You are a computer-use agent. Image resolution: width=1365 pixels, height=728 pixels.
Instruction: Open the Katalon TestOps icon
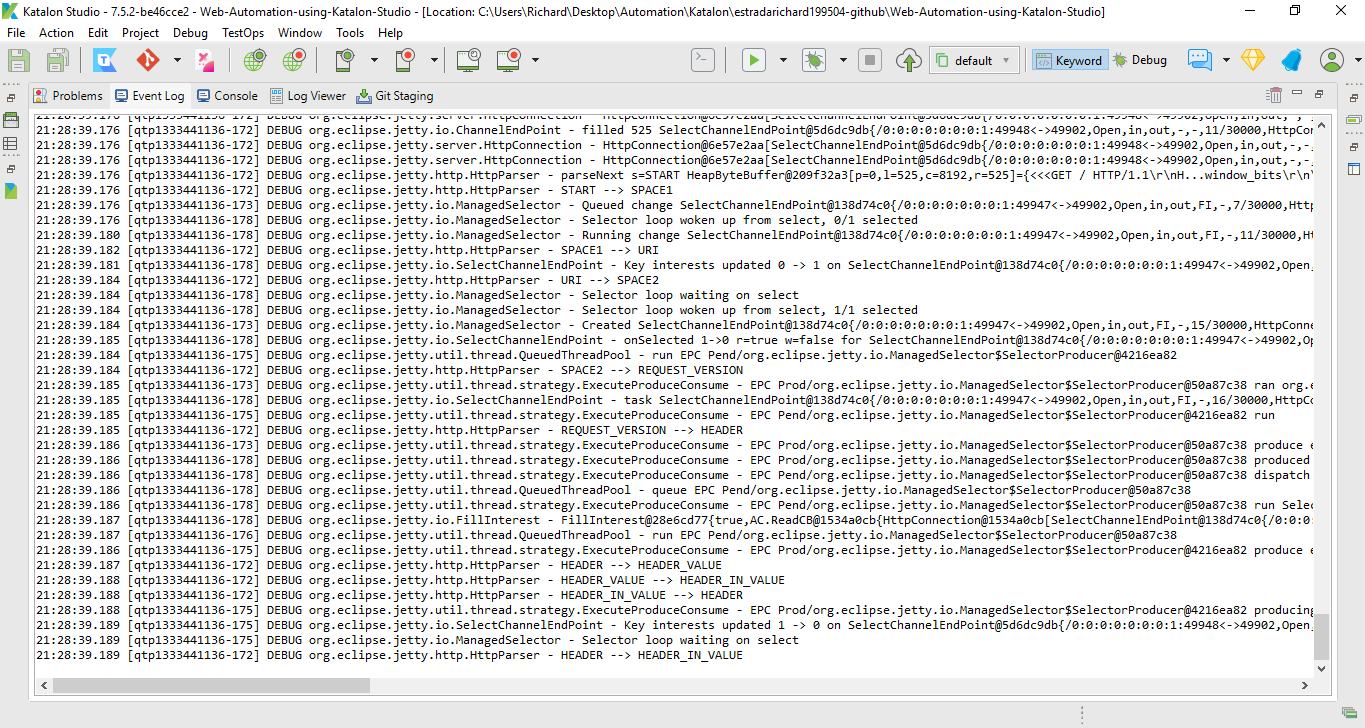(x=105, y=60)
